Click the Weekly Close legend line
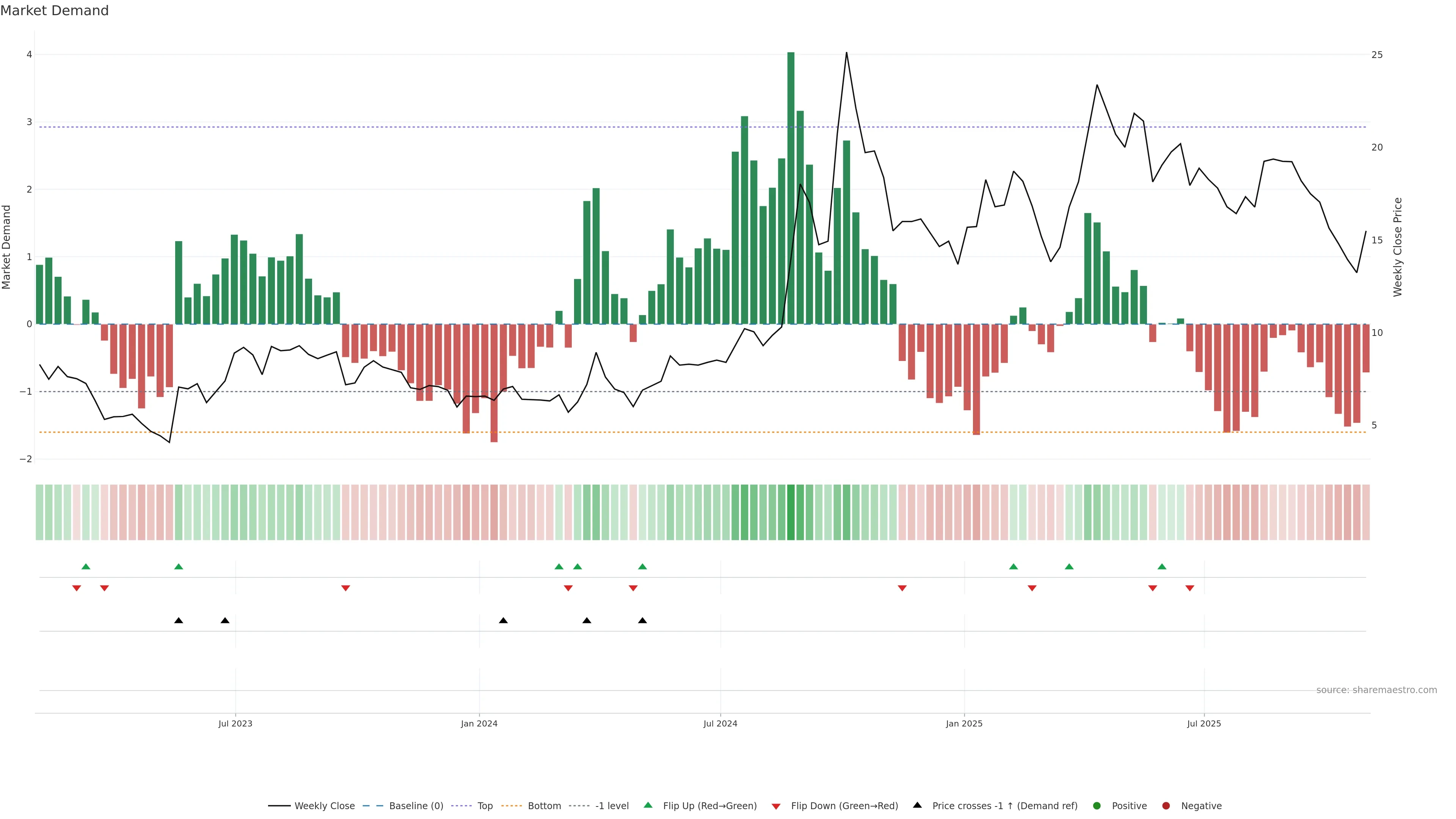Image resolution: width=1456 pixels, height=819 pixels. [x=279, y=806]
